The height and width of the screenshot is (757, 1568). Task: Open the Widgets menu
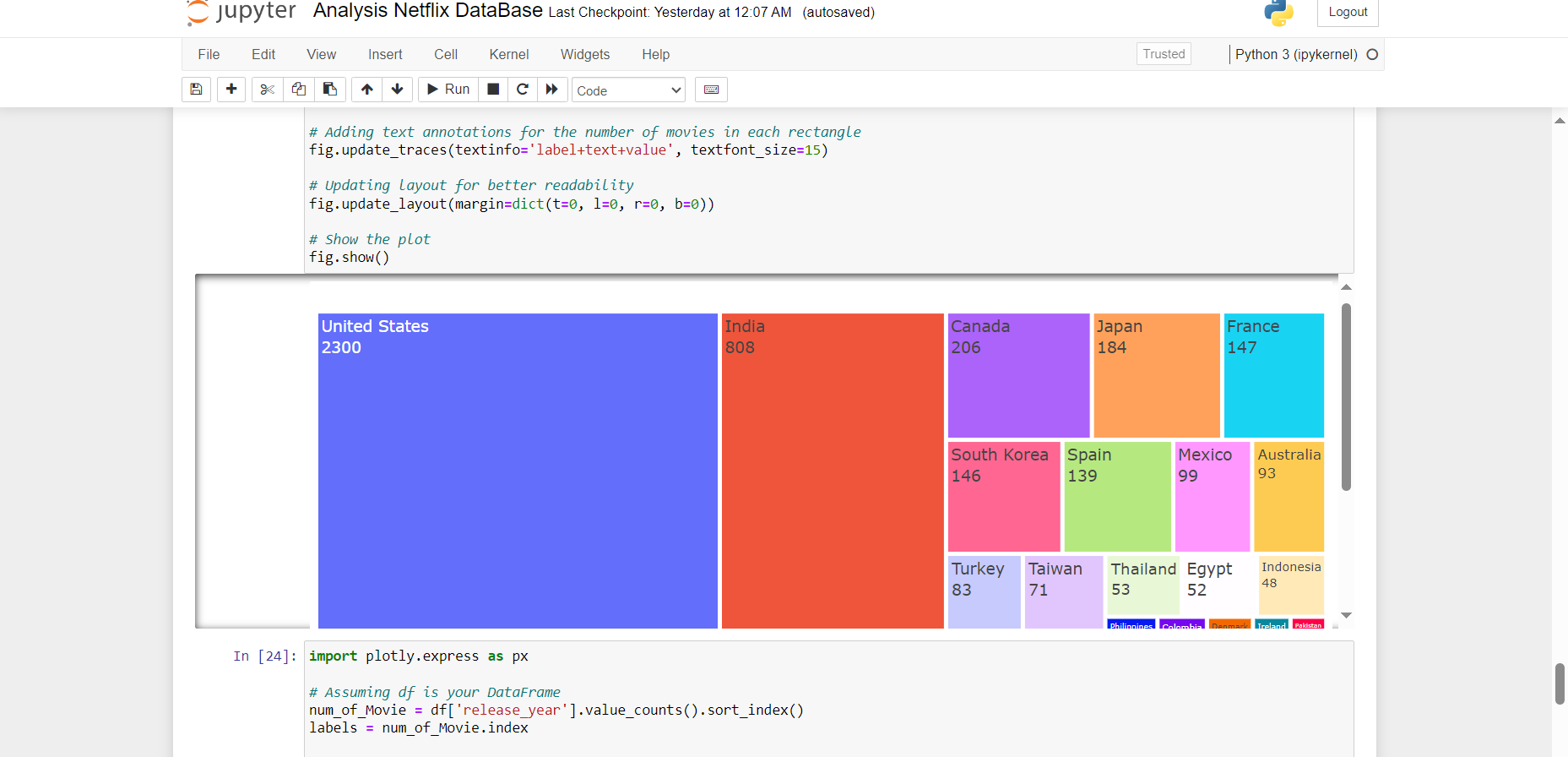pyautogui.click(x=585, y=54)
